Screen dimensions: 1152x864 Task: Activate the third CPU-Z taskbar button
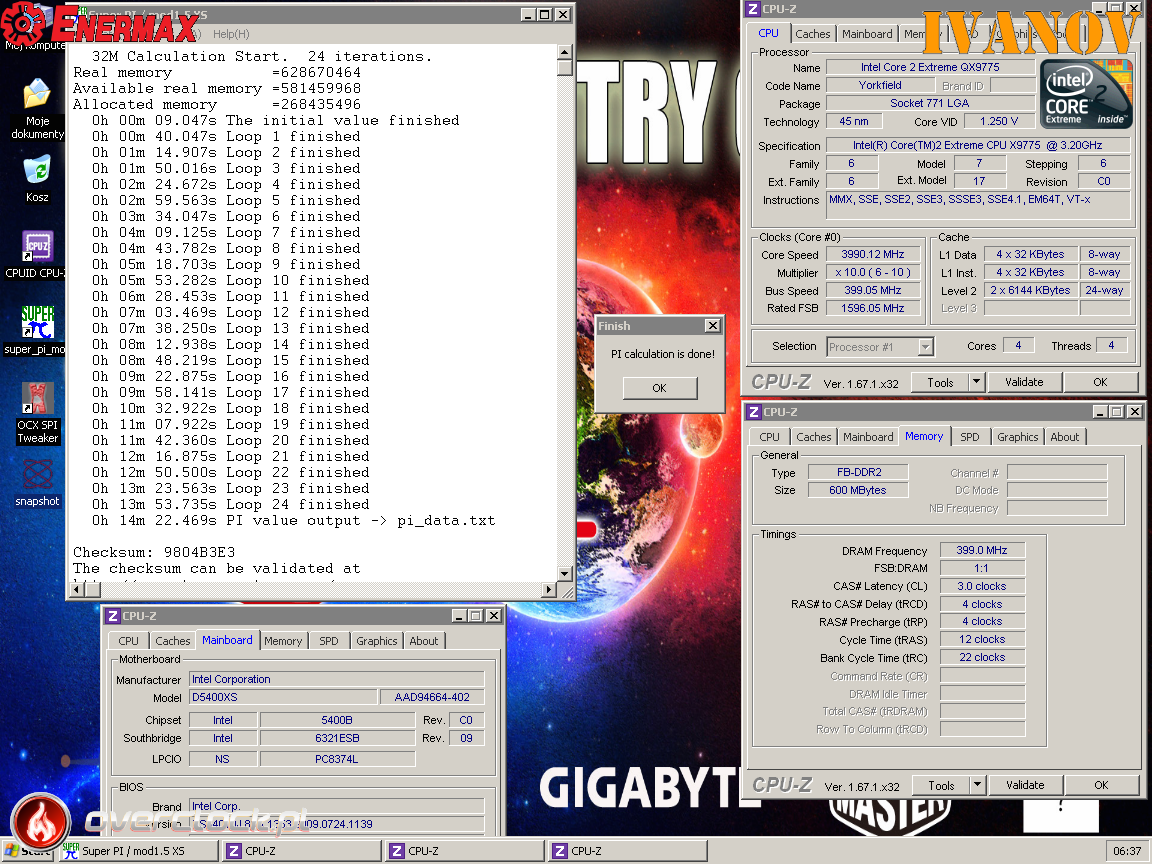click(x=628, y=851)
